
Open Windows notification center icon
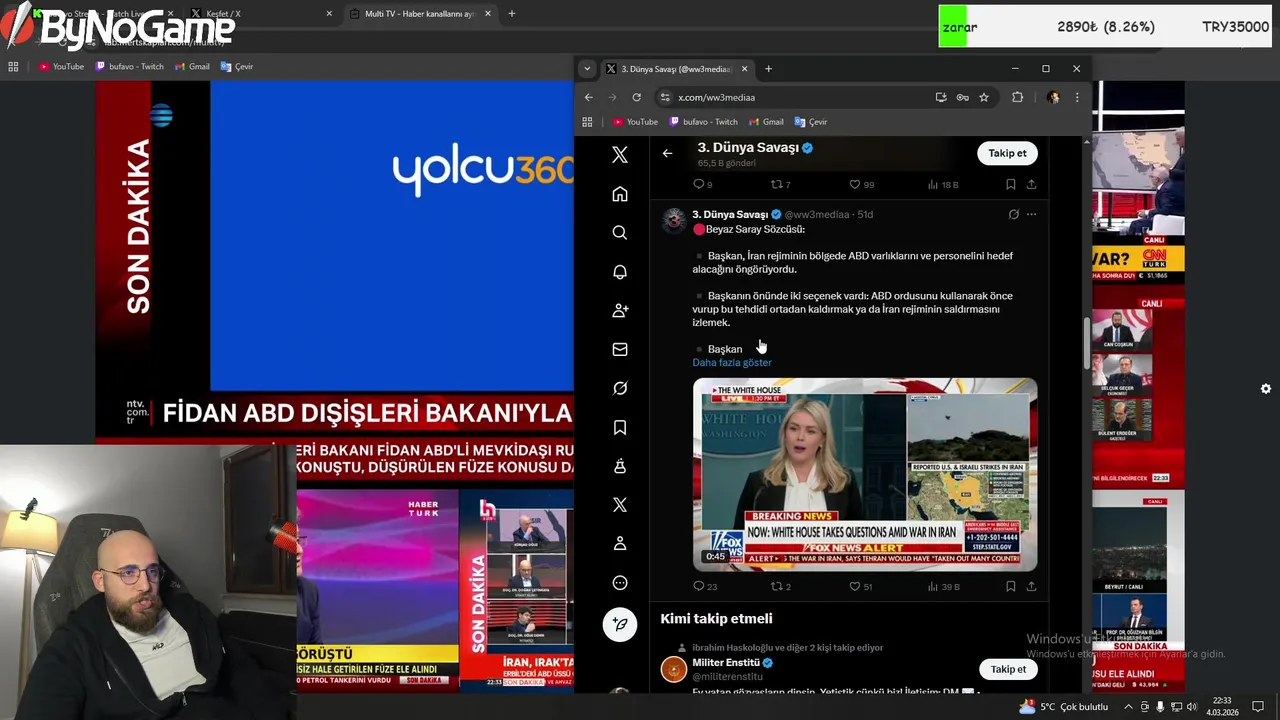[1258, 706]
